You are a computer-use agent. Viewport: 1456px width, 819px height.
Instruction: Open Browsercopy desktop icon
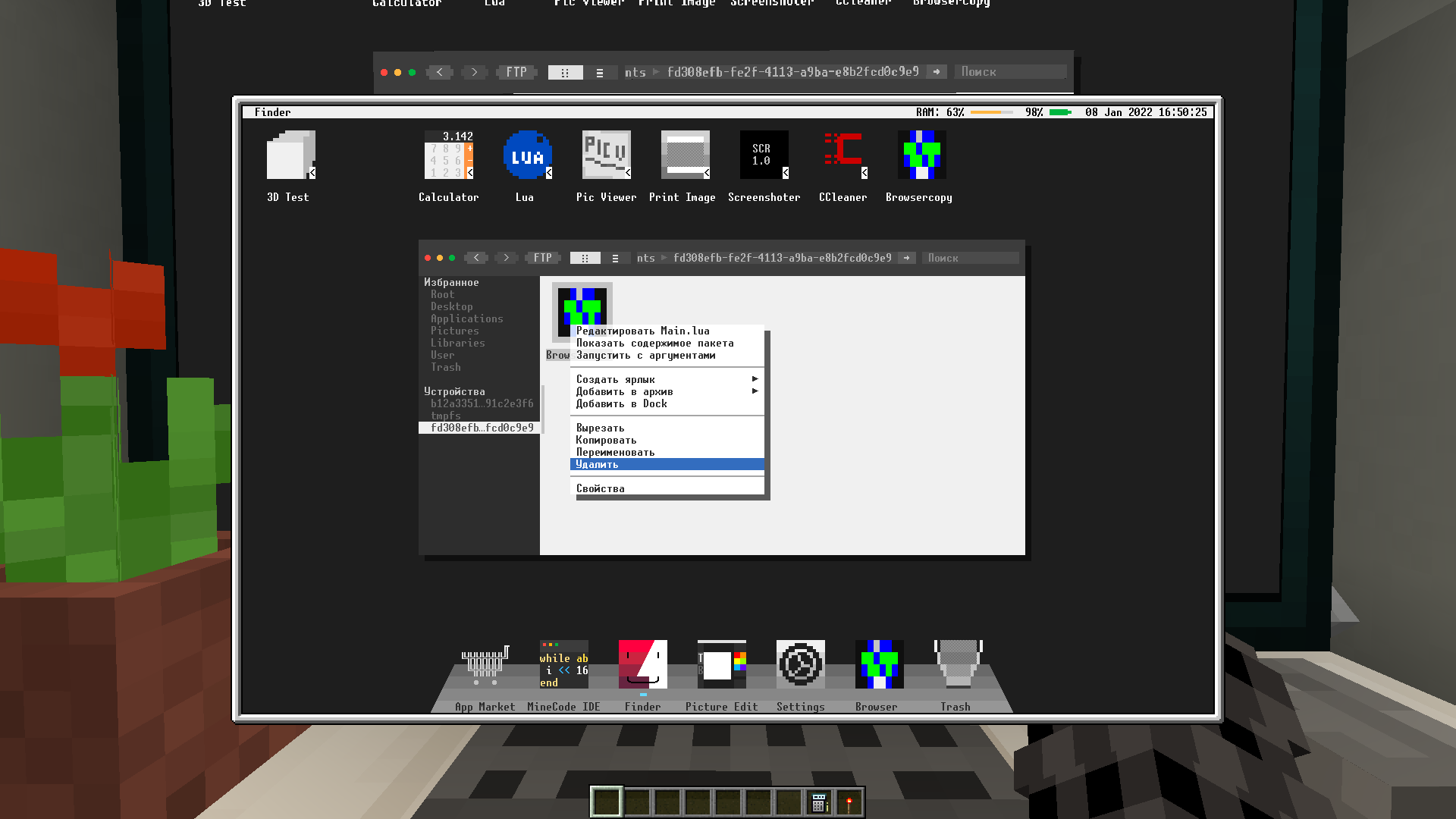pos(921,155)
